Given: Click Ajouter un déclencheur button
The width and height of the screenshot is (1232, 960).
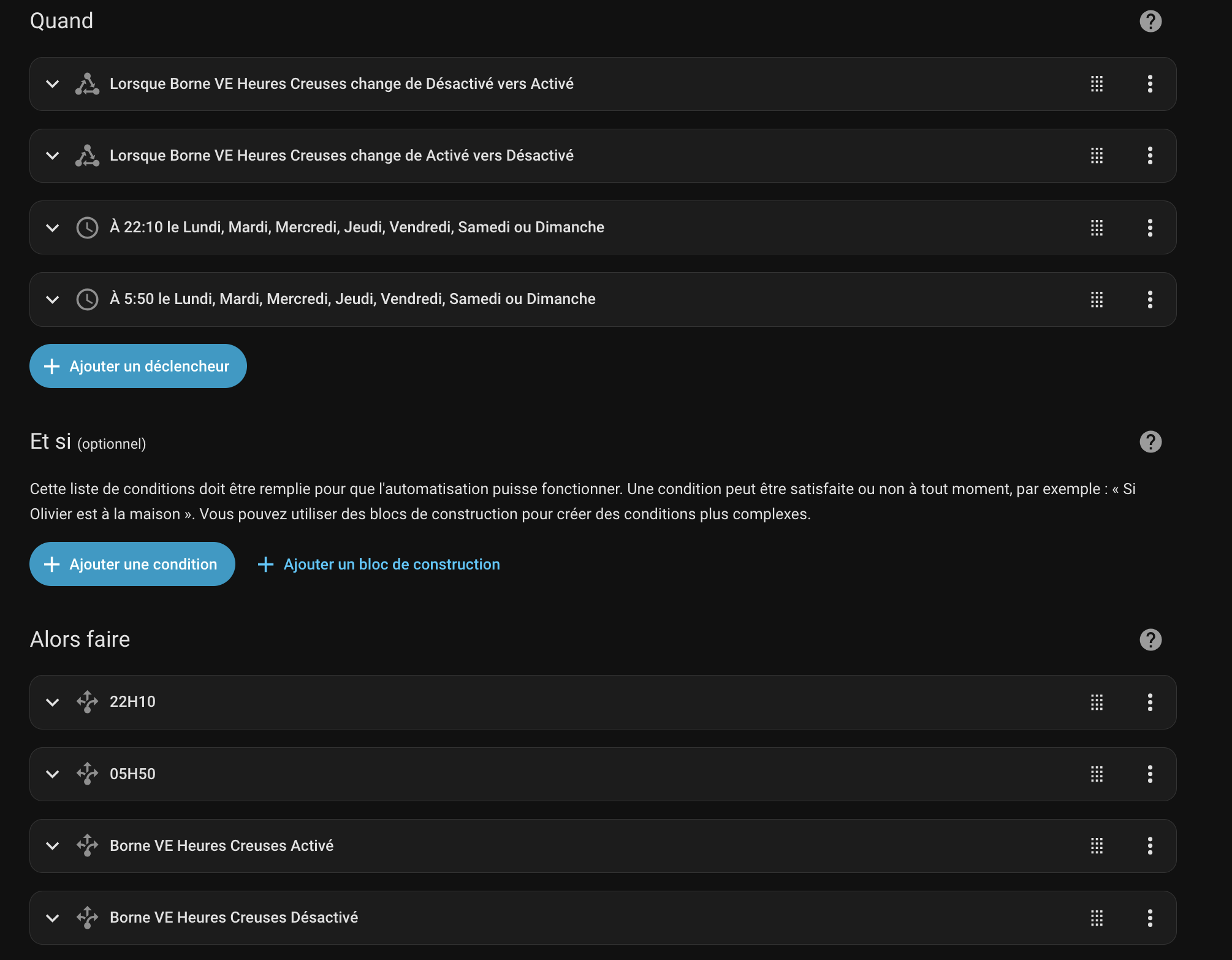Looking at the screenshot, I should [138, 366].
